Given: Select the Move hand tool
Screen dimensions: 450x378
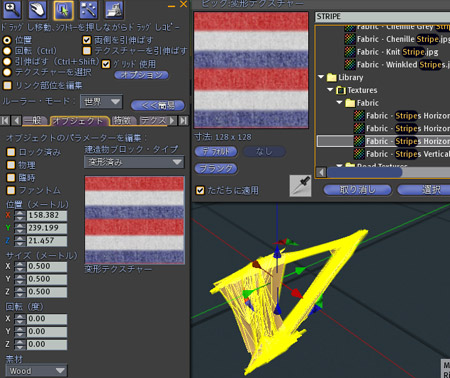Looking at the screenshot, I should (37, 10).
